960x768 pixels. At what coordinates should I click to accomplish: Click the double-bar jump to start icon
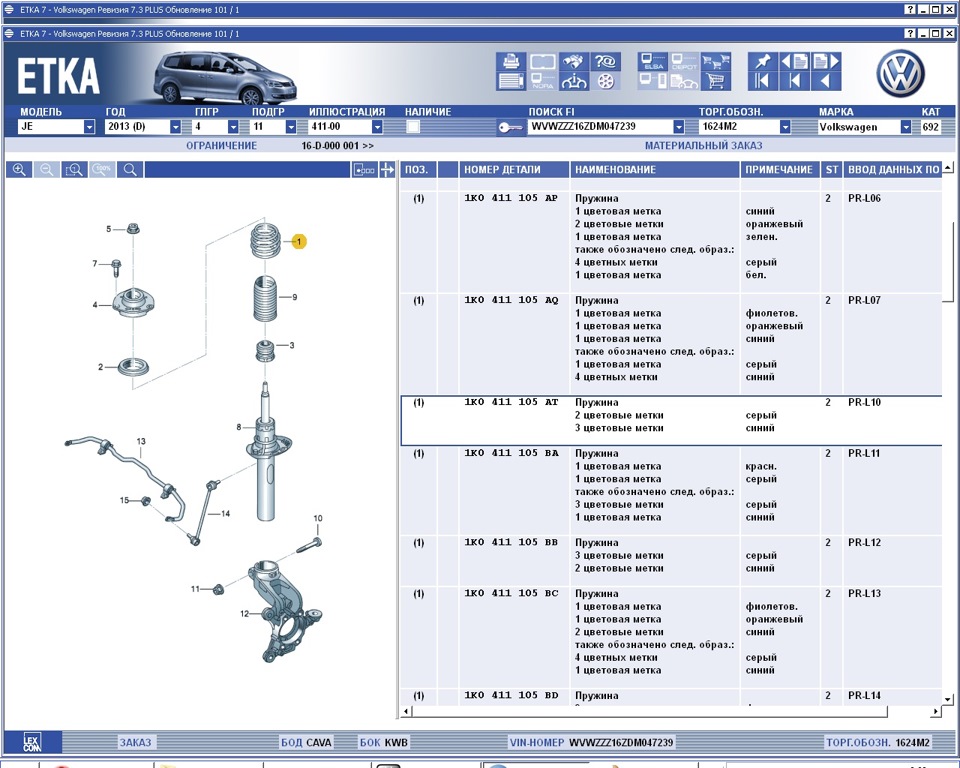(763, 81)
